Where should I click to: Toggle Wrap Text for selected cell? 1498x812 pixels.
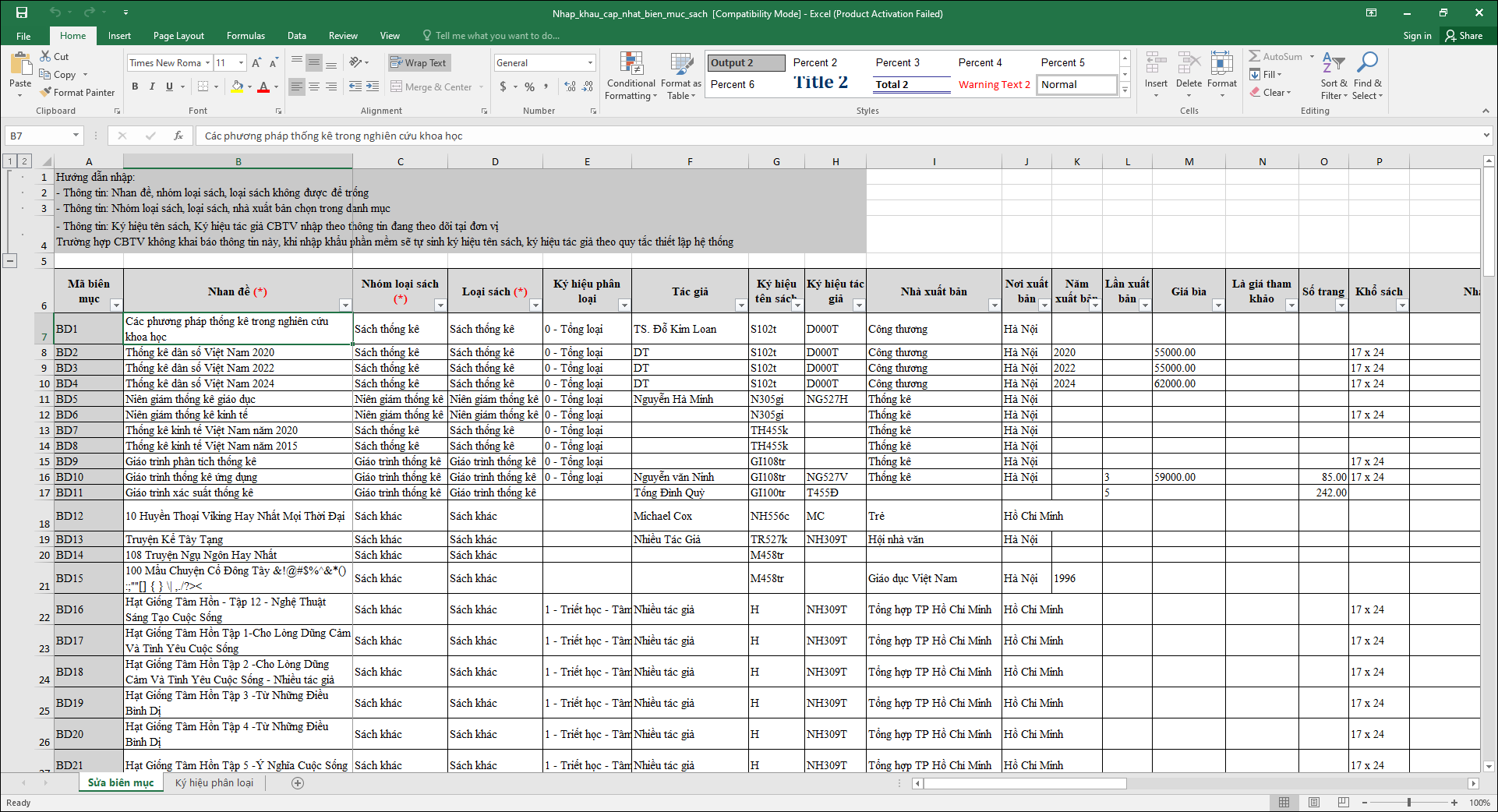[x=419, y=63]
